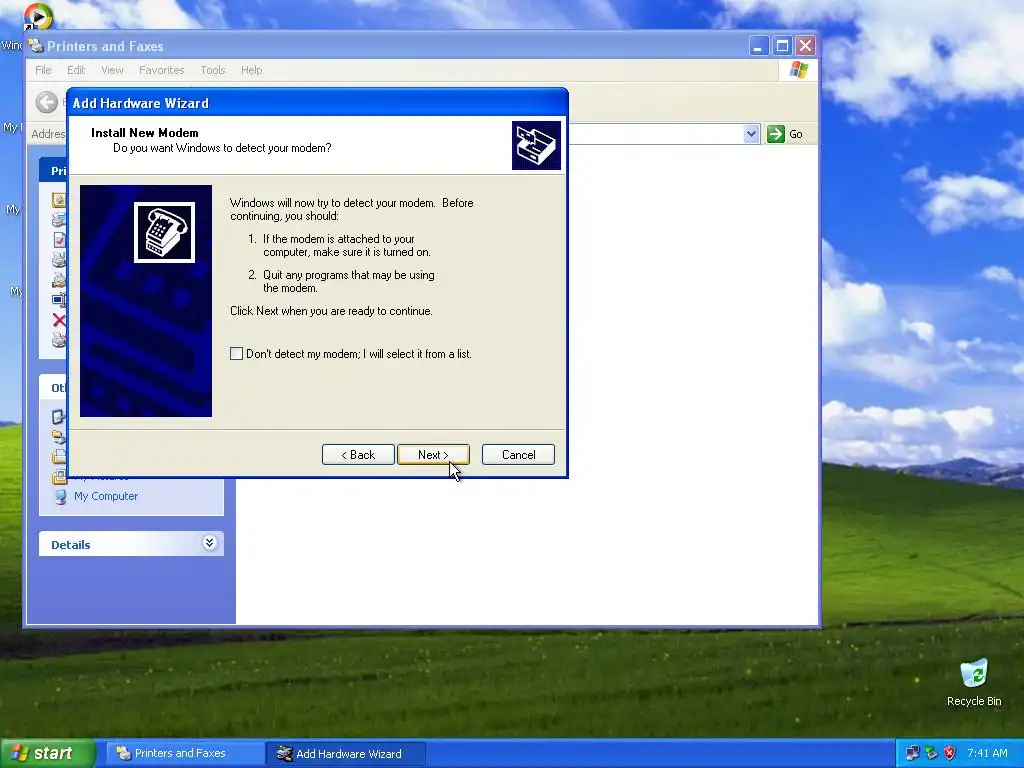This screenshot has width=1024, height=768.
Task: Select the Recycle Bin desktop icon
Action: (x=974, y=682)
